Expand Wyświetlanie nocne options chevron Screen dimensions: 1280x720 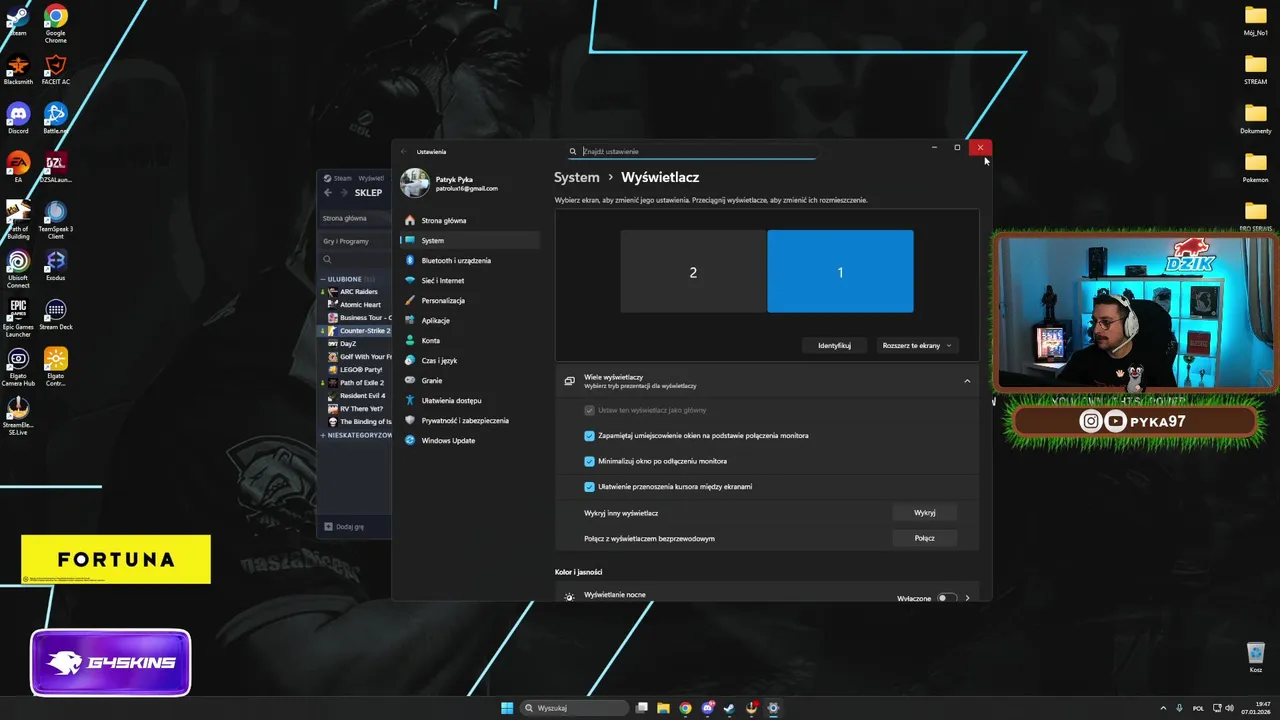click(x=967, y=598)
